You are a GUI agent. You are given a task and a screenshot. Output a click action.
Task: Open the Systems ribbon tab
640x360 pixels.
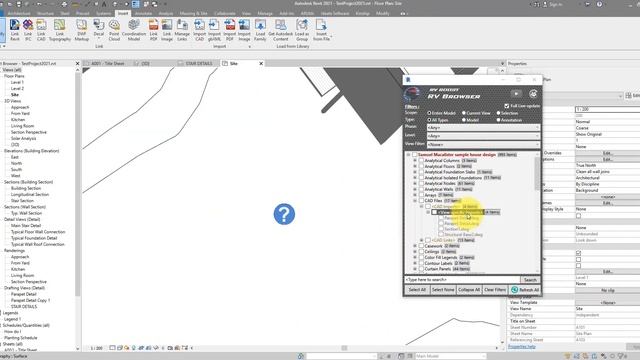click(104, 13)
